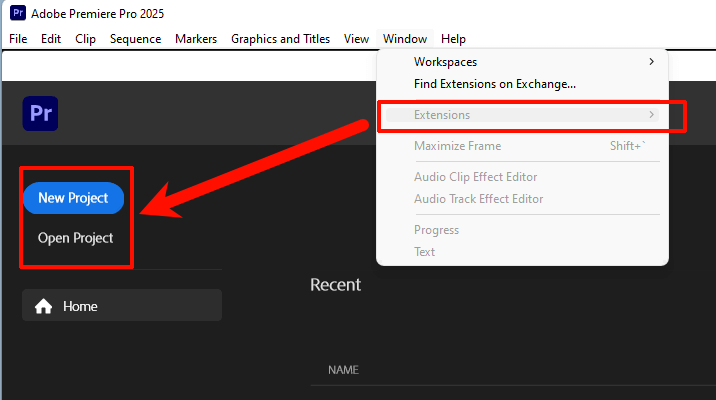This screenshot has width=716, height=400.
Task: Click the large Pr logo on Home screen
Action: (41, 113)
